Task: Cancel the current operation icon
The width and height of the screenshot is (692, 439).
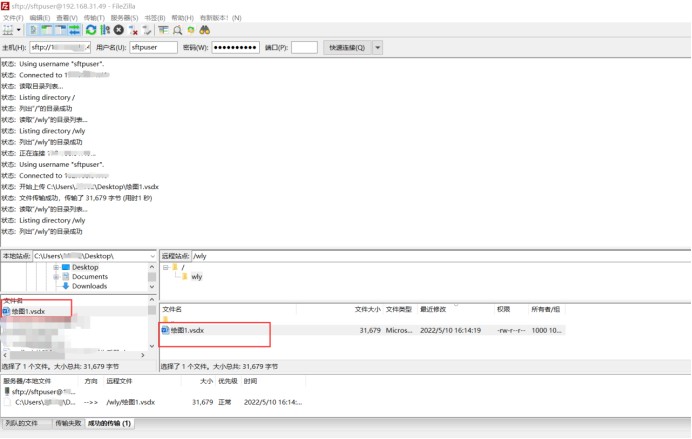Action: [119, 30]
